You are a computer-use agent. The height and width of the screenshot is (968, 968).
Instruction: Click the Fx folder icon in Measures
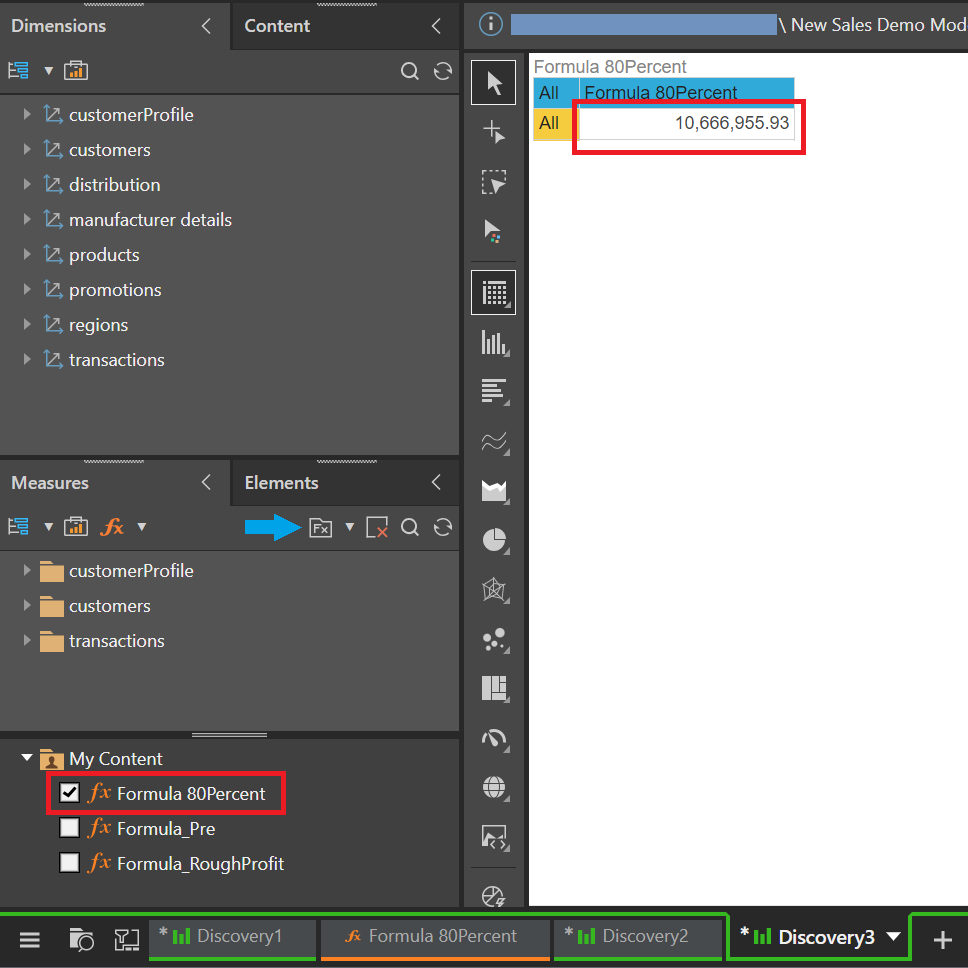pyautogui.click(x=320, y=528)
